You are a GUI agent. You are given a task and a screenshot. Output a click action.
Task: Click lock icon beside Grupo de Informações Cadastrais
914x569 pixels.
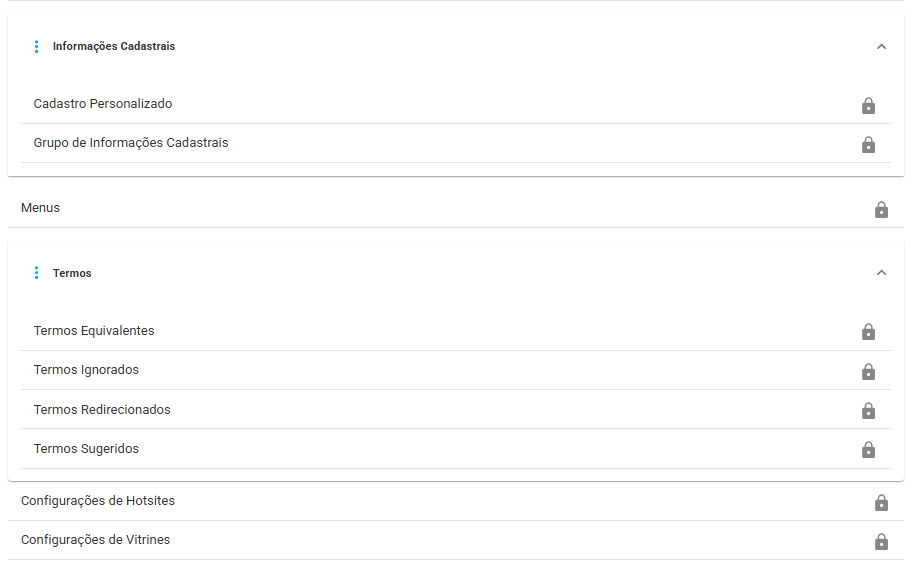pyautogui.click(x=868, y=145)
